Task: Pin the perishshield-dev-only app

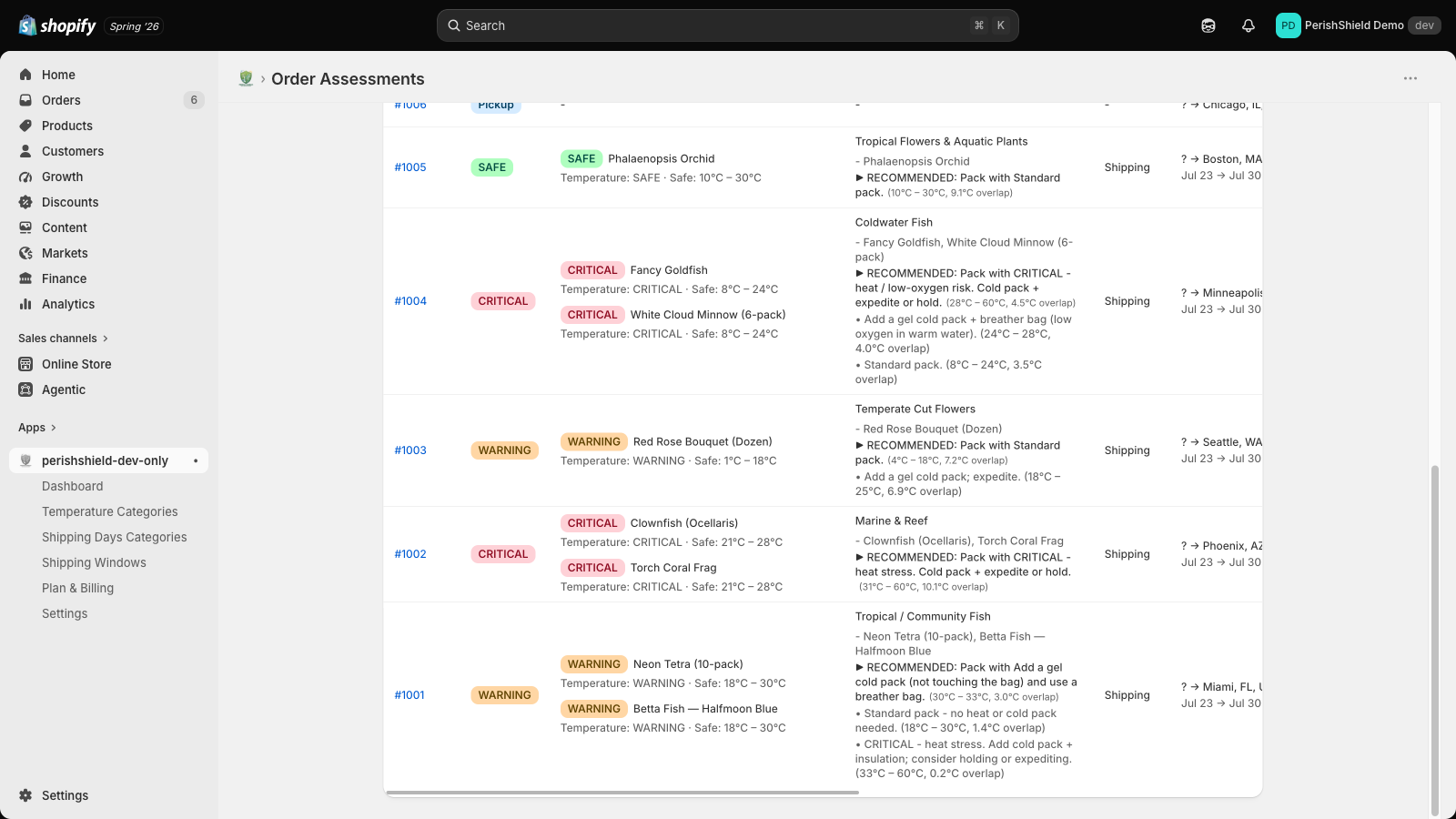Action: (x=196, y=460)
